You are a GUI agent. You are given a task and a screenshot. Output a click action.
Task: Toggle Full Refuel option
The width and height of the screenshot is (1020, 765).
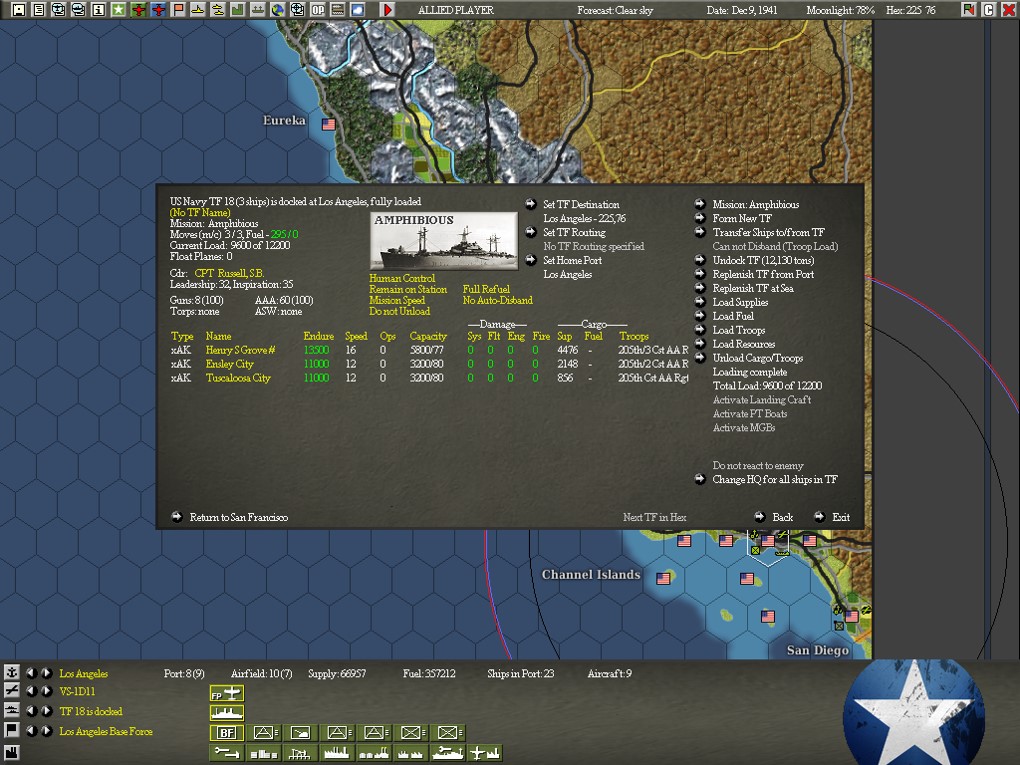pos(486,289)
